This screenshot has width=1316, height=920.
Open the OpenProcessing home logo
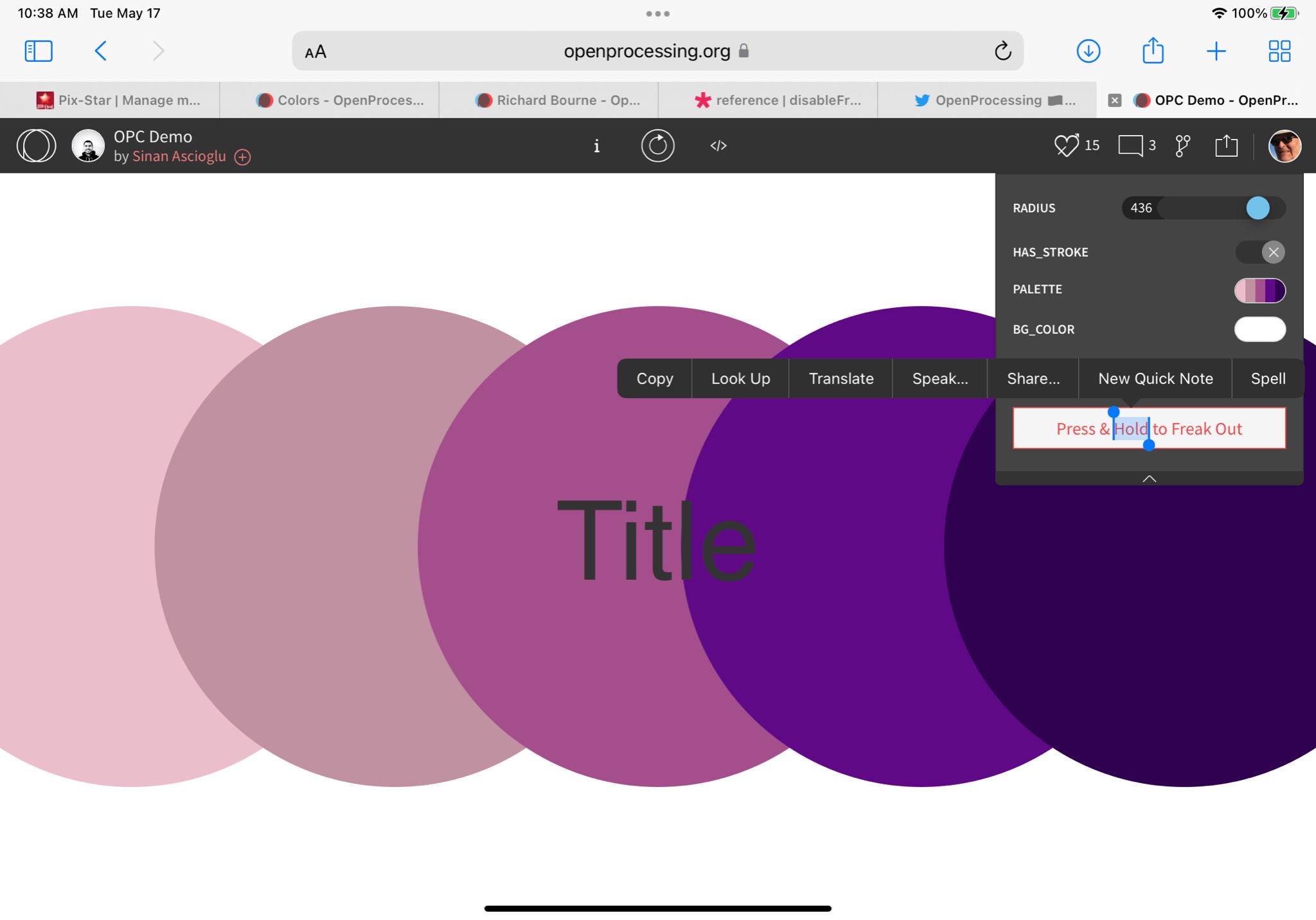tap(36, 145)
